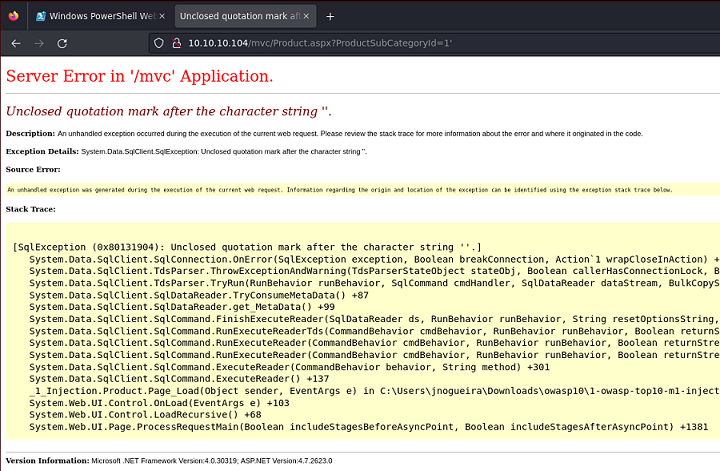Click the Server Error in '/mvc' heading
The width and height of the screenshot is (720, 471).
point(139,77)
